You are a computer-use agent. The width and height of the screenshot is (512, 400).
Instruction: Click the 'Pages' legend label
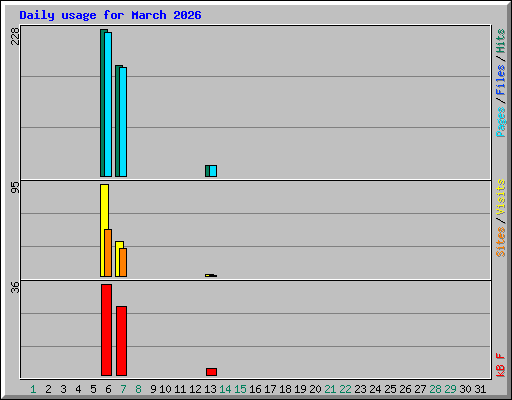(x=501, y=122)
